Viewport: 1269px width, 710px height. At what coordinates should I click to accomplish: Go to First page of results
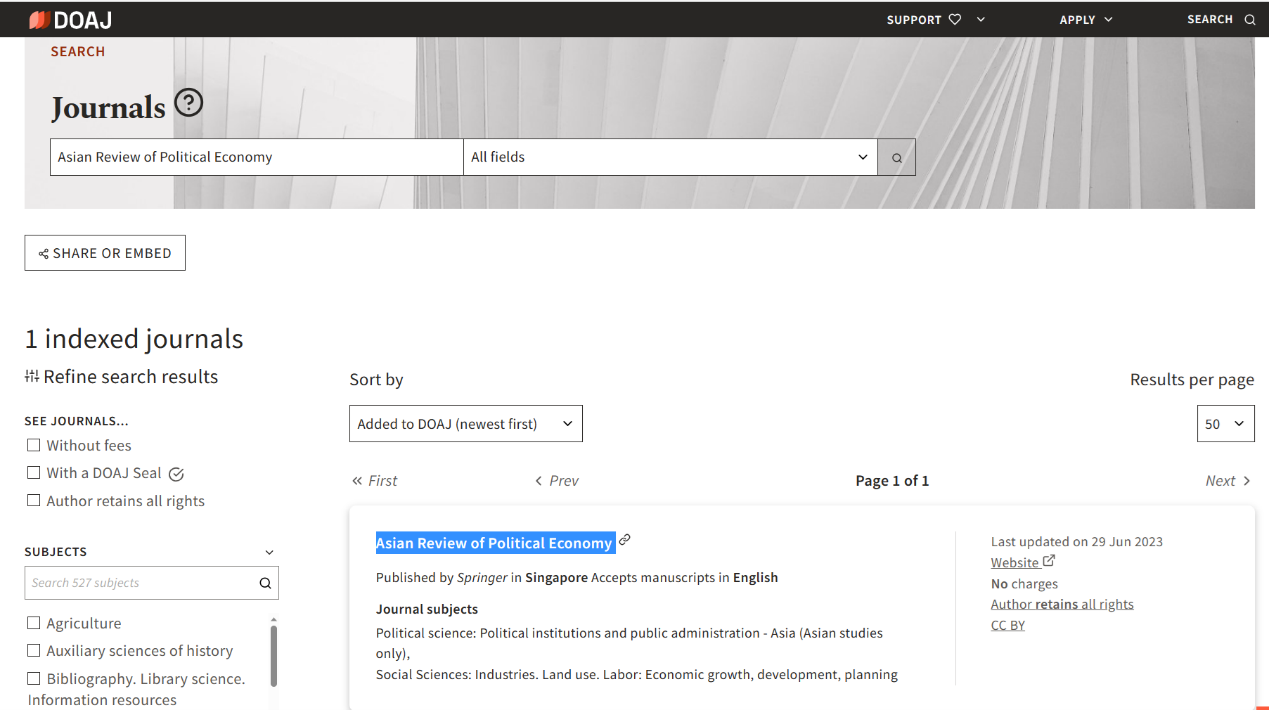(x=374, y=481)
